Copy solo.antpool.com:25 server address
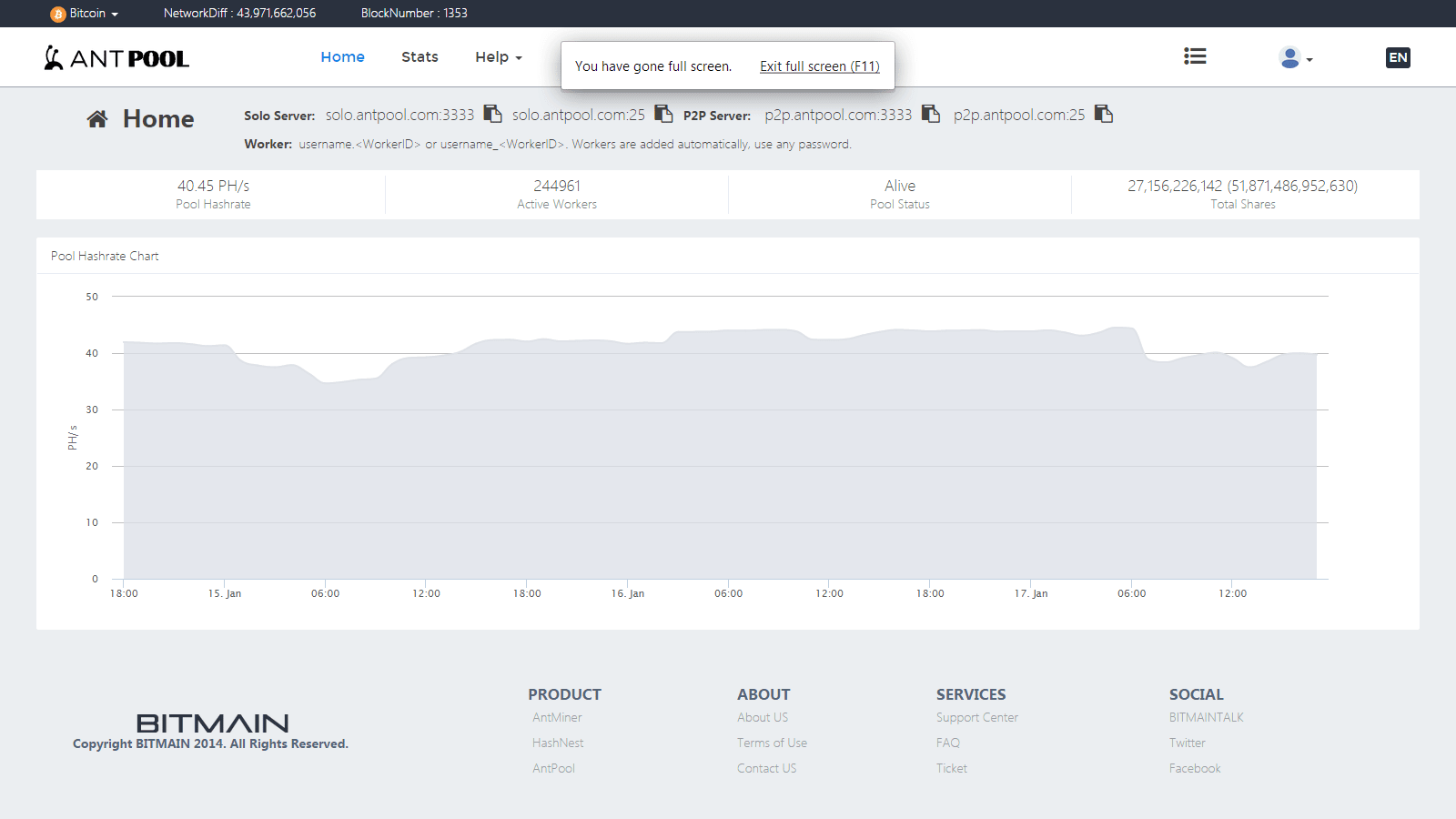Viewport: 1456px width, 819px height. pyautogui.click(x=663, y=114)
